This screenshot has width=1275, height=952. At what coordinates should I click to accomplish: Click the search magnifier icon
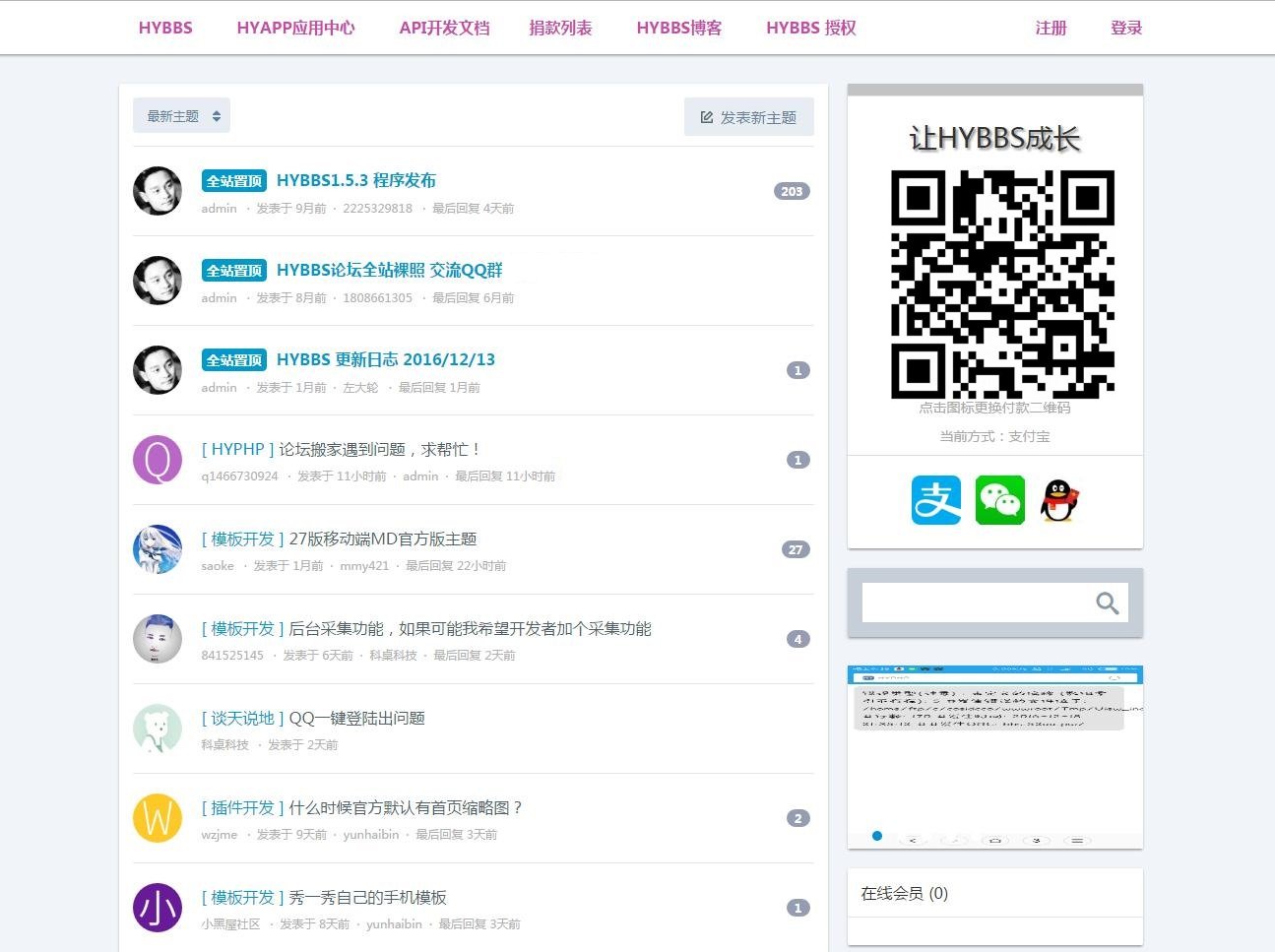click(1108, 603)
